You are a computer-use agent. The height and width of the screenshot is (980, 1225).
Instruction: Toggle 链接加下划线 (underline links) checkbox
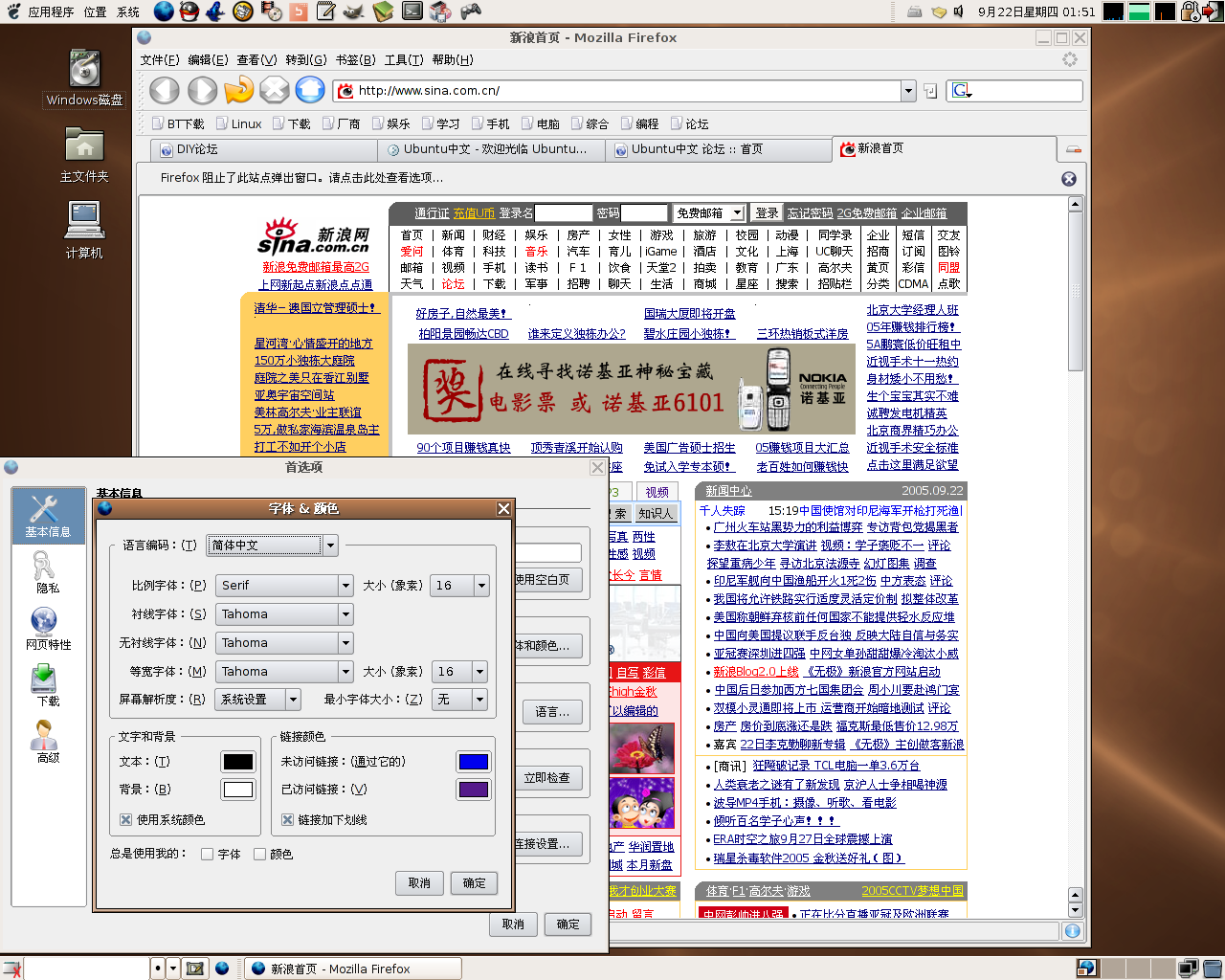287,819
